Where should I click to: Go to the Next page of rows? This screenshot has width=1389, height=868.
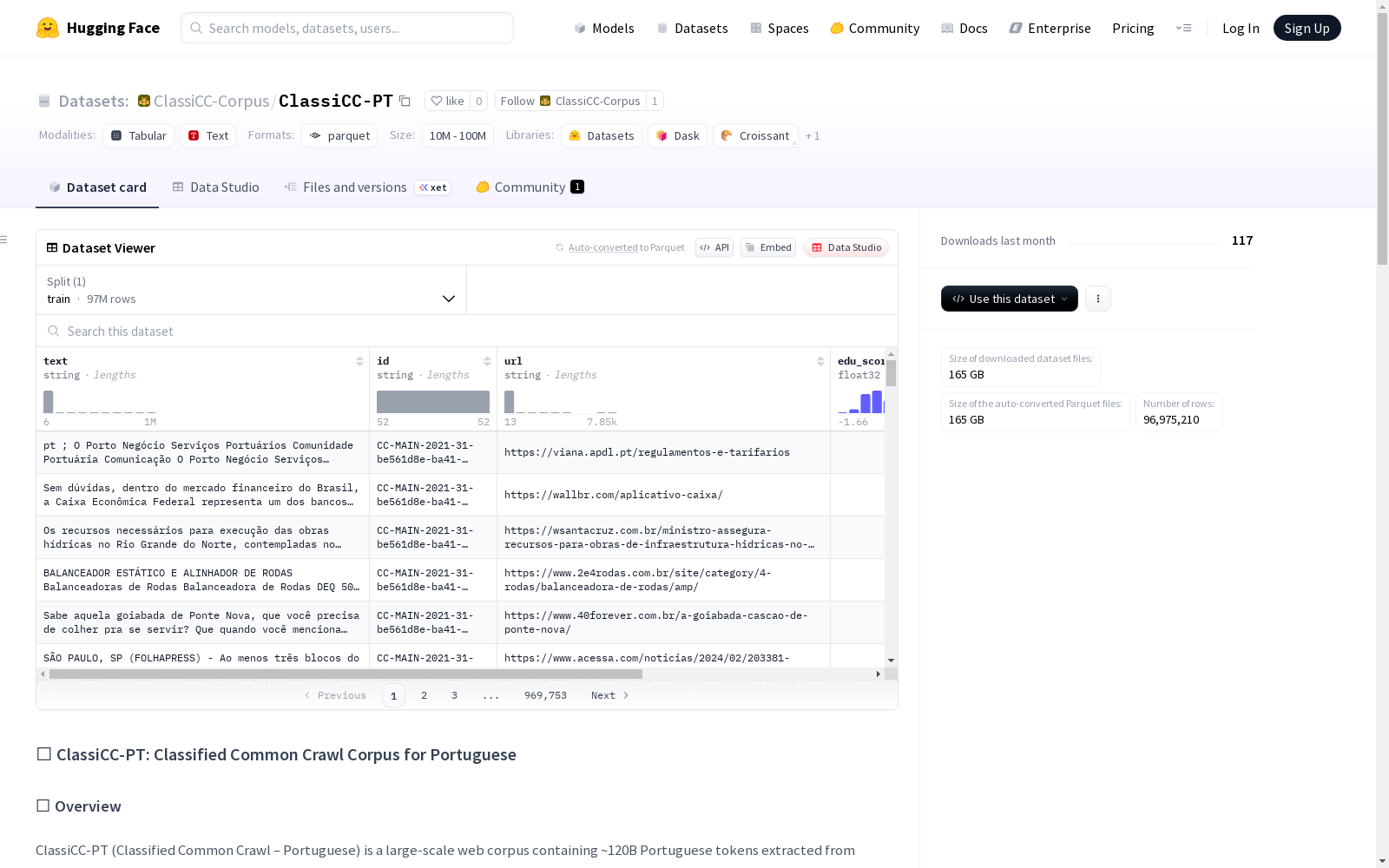(x=609, y=695)
